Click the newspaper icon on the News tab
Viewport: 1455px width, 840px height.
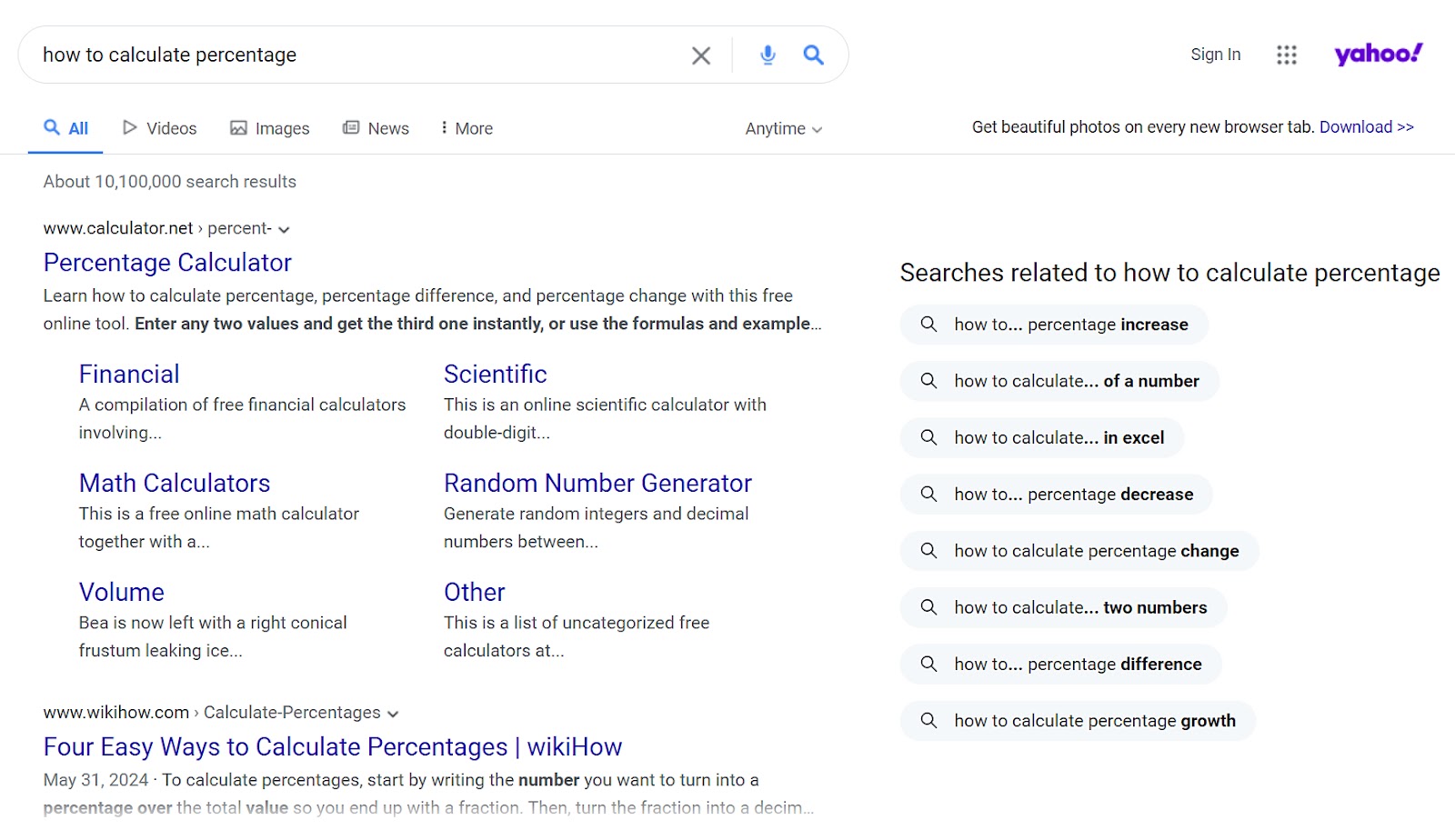349,127
